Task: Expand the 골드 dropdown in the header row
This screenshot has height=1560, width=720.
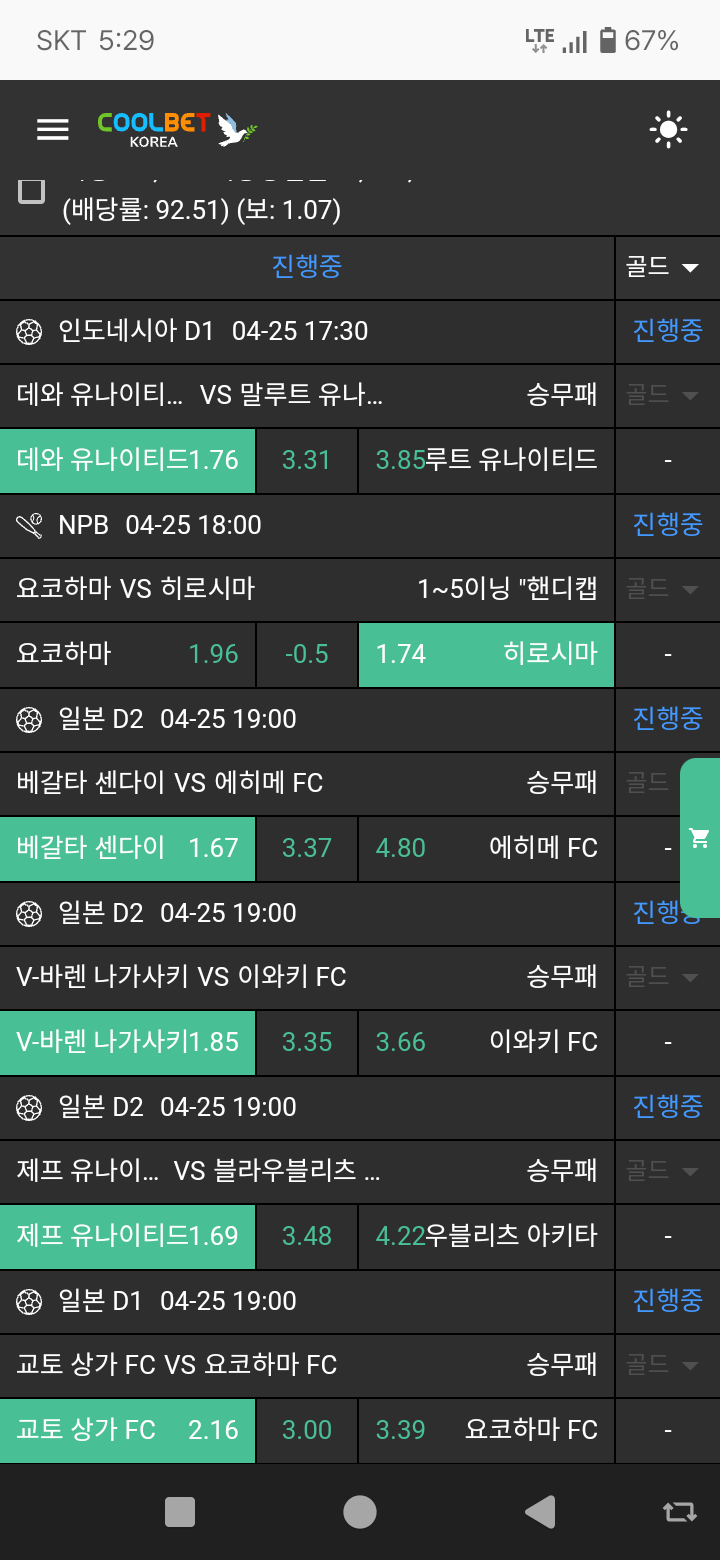Action: 662,267
